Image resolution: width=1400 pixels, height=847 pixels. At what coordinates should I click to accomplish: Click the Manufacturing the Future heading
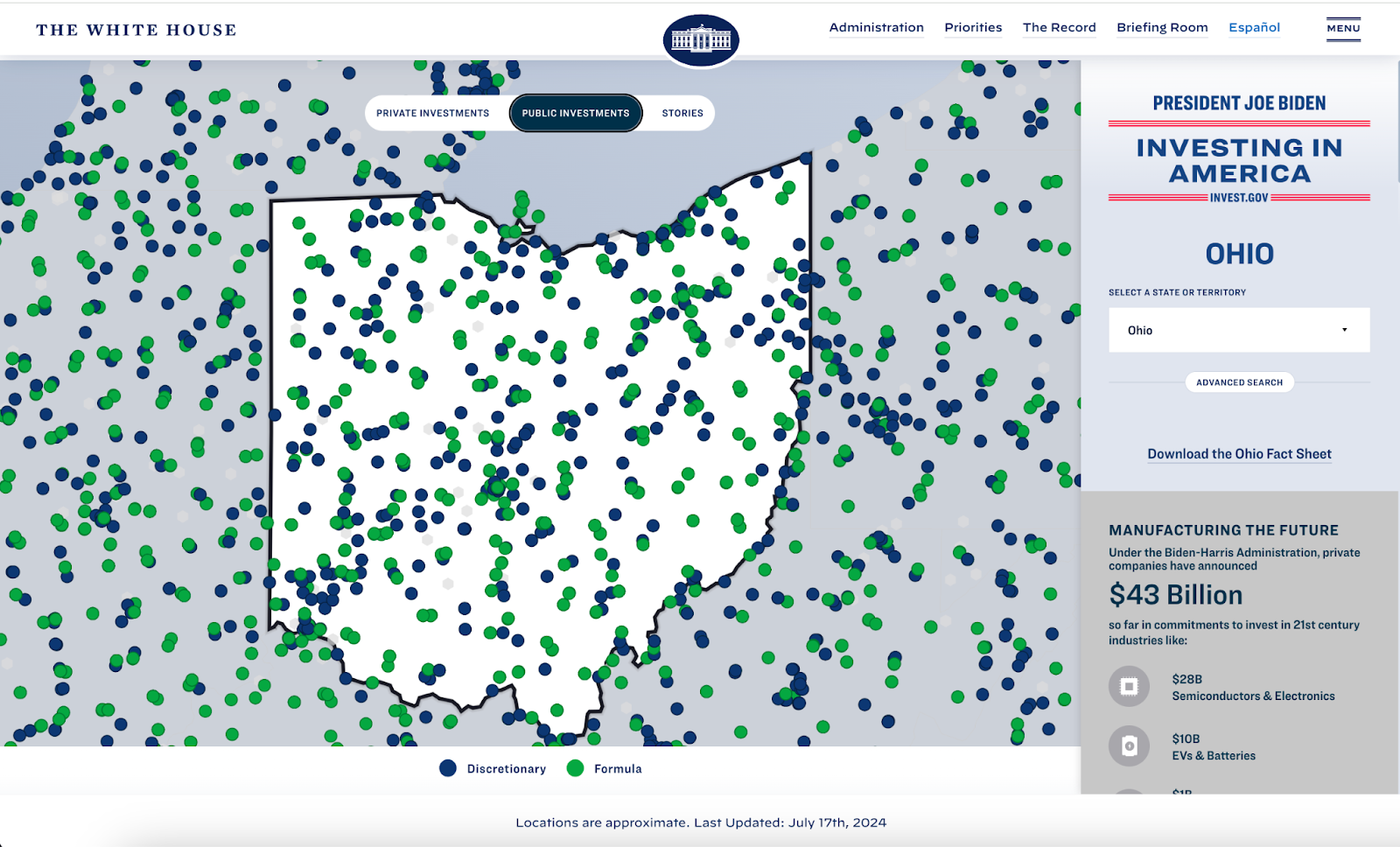tap(1223, 530)
